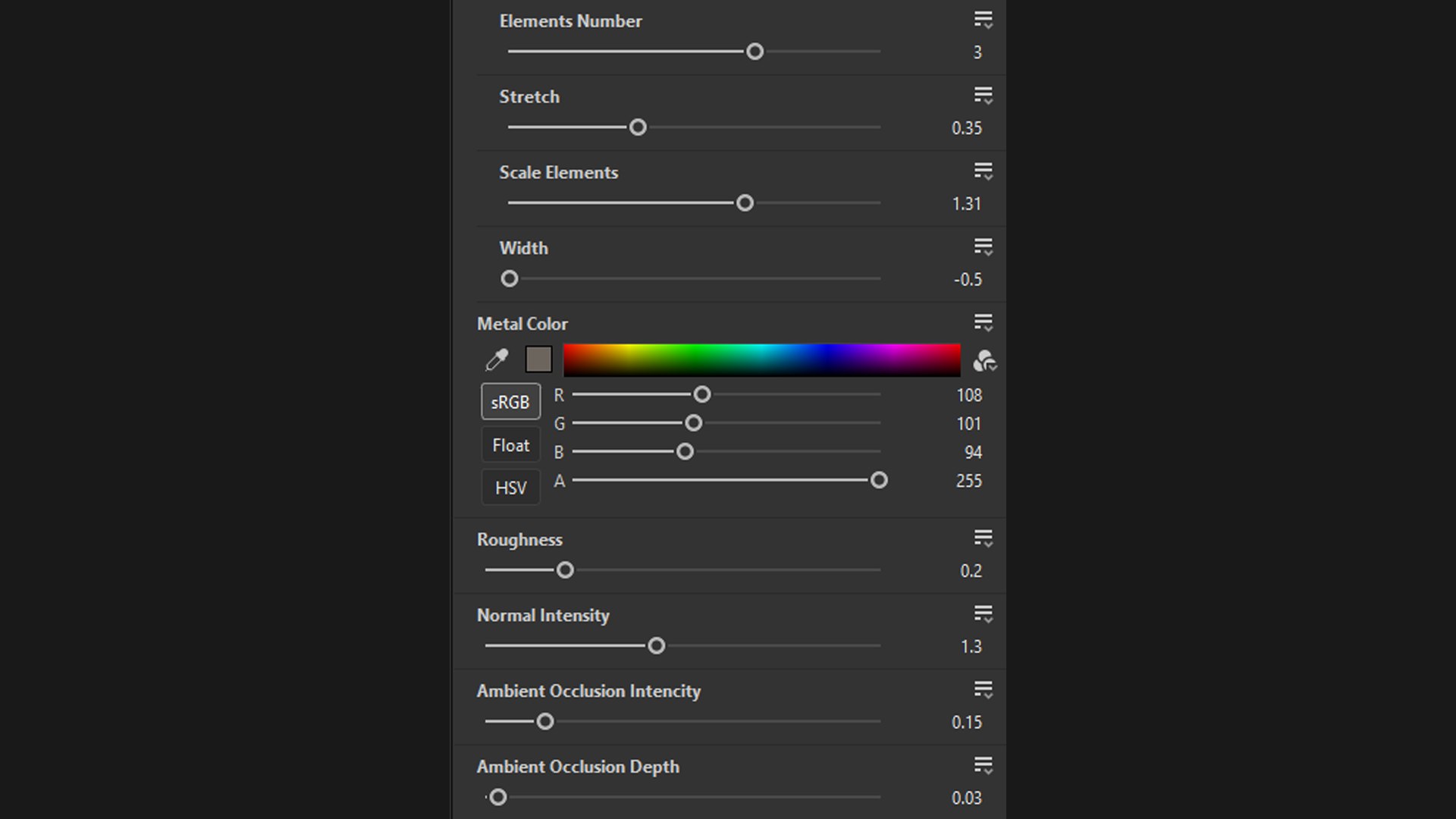The height and width of the screenshot is (819, 1456).
Task: Open Roughness parameter options menu icon
Action: 984,539
